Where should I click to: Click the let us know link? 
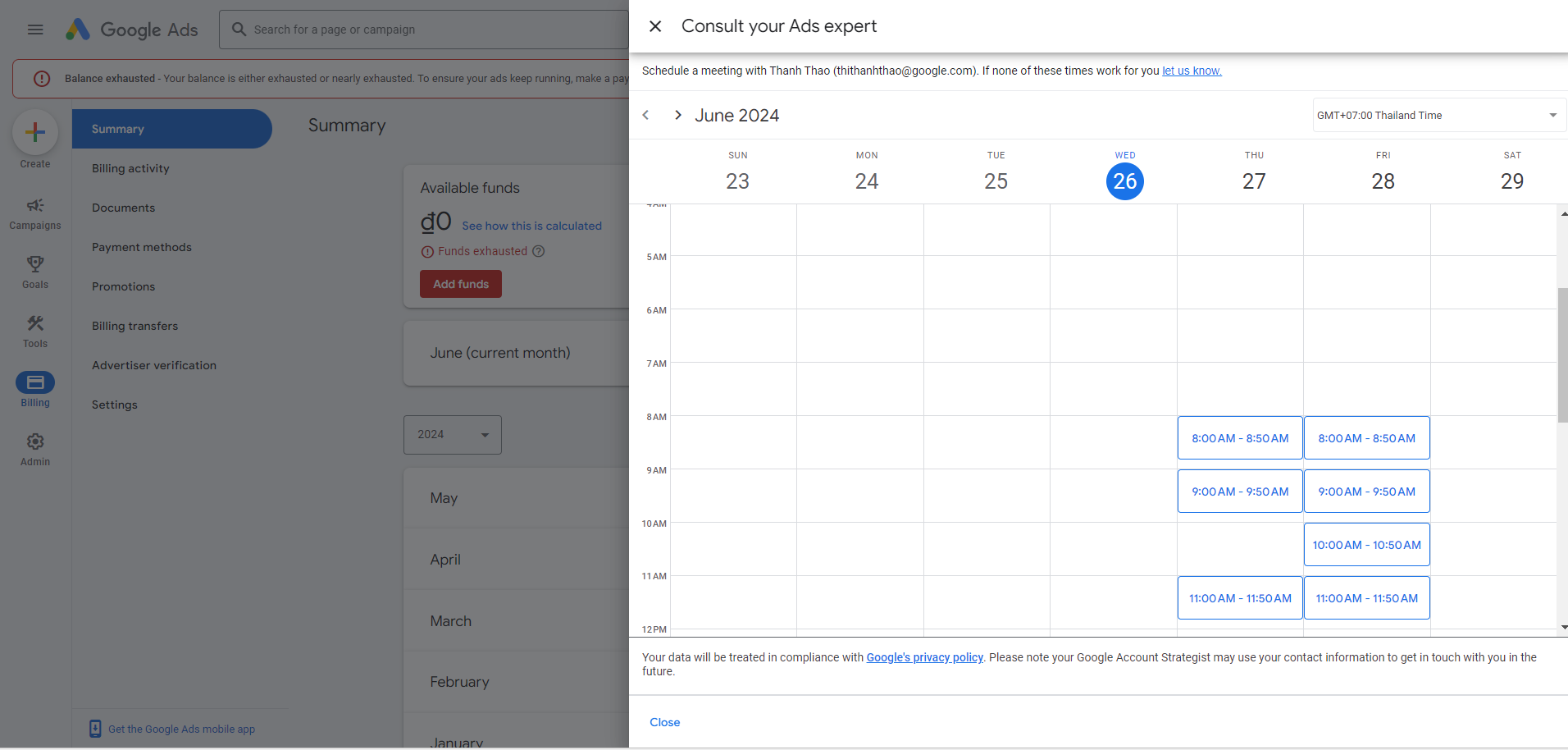(x=1192, y=71)
